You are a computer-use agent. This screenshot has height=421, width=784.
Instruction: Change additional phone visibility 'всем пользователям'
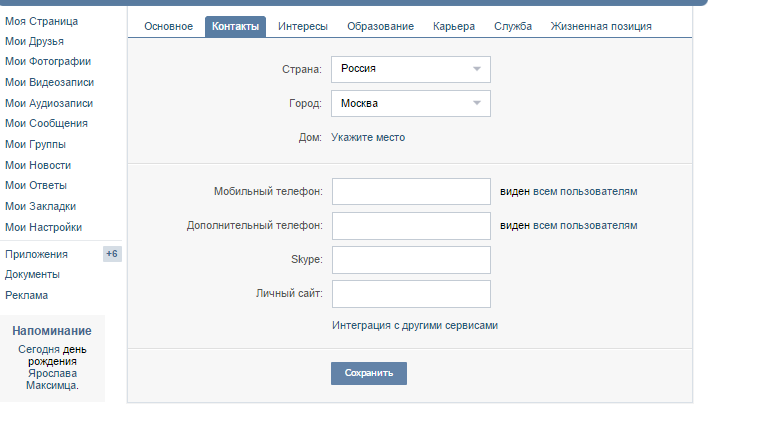[x=585, y=226]
